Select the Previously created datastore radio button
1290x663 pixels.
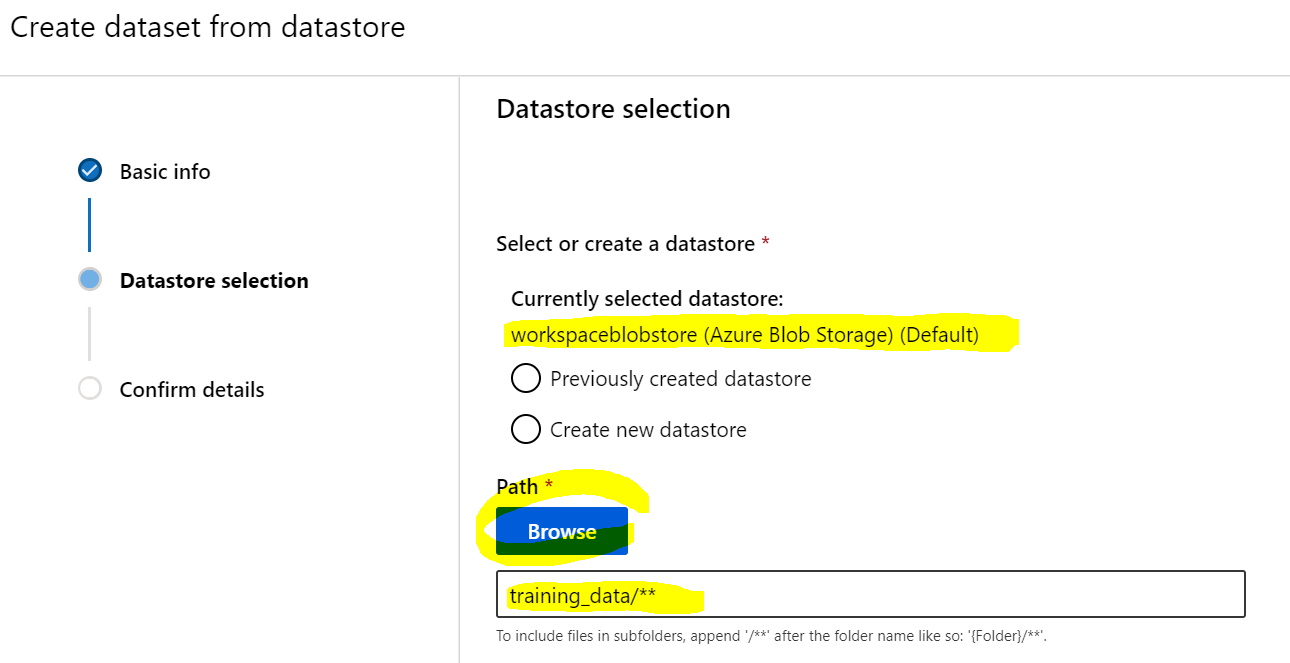(x=526, y=379)
